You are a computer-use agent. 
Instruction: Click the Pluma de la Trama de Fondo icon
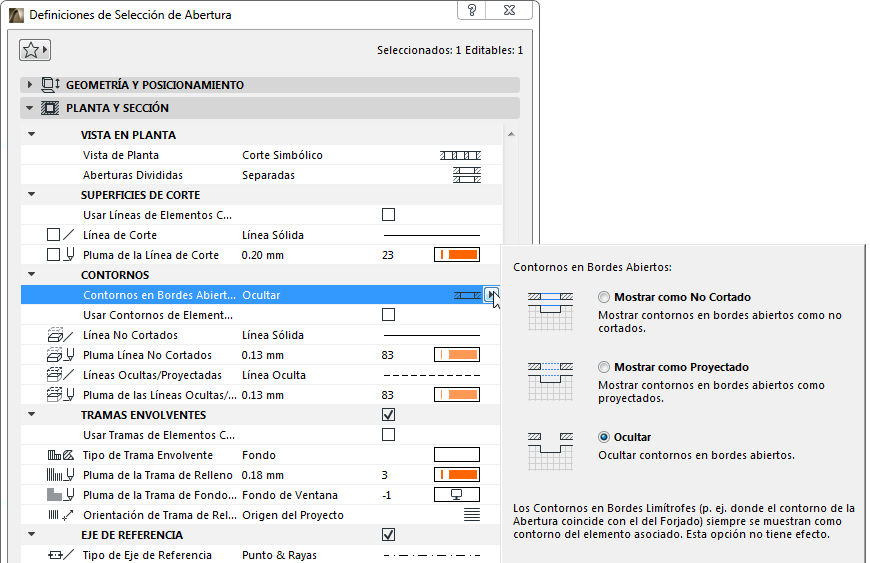click(60, 495)
